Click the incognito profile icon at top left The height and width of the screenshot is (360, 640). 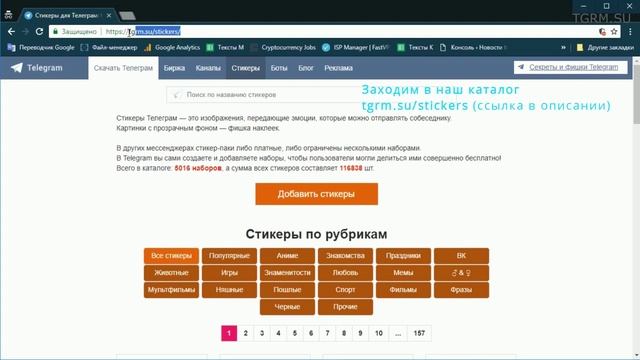click(x=8, y=15)
